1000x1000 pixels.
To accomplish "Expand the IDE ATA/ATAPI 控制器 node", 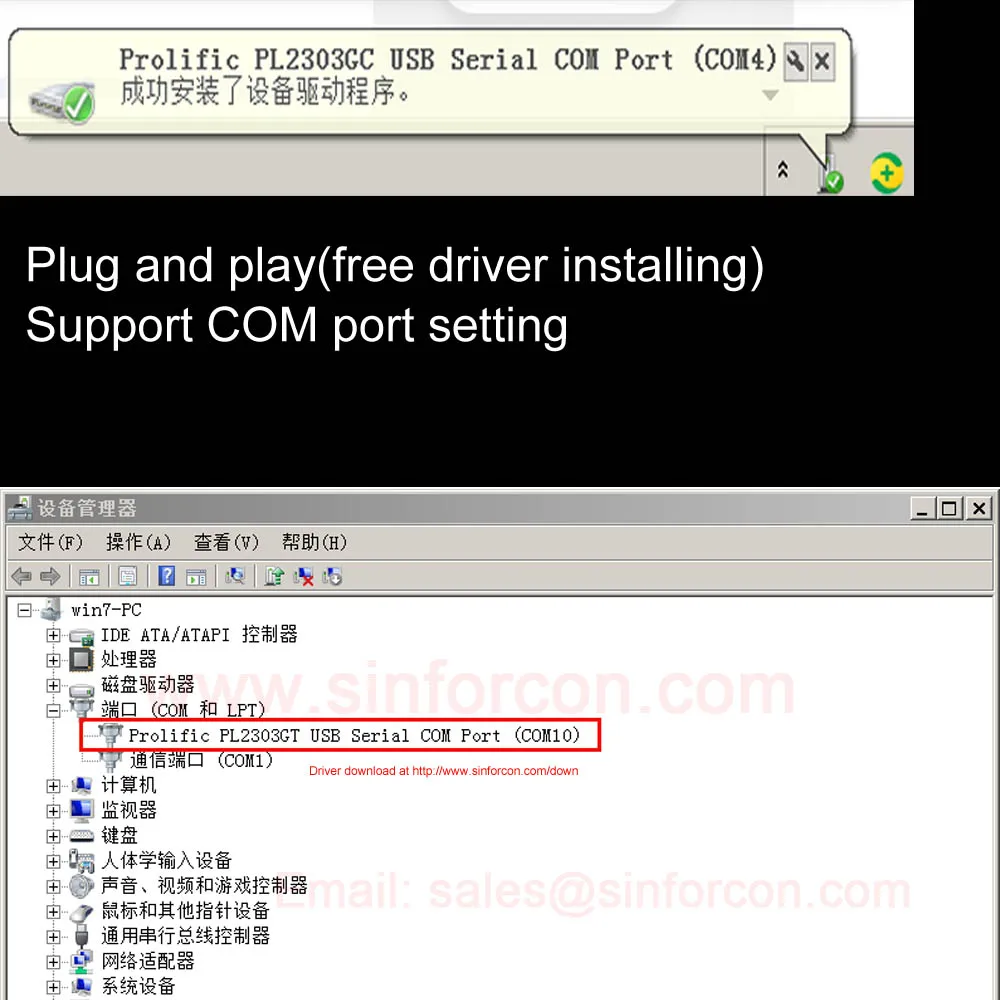I will point(54,635).
